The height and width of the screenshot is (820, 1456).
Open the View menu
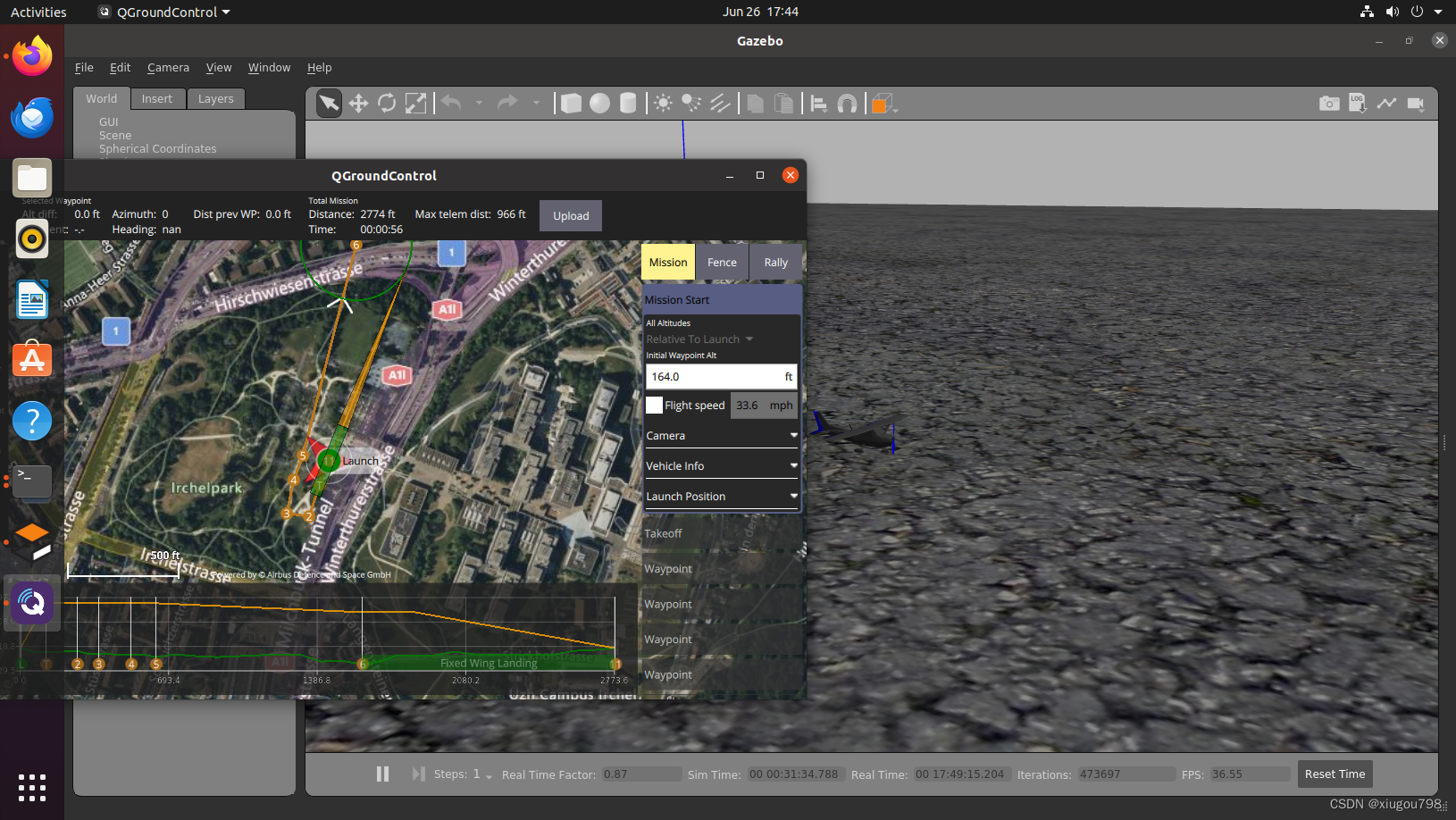coord(219,68)
